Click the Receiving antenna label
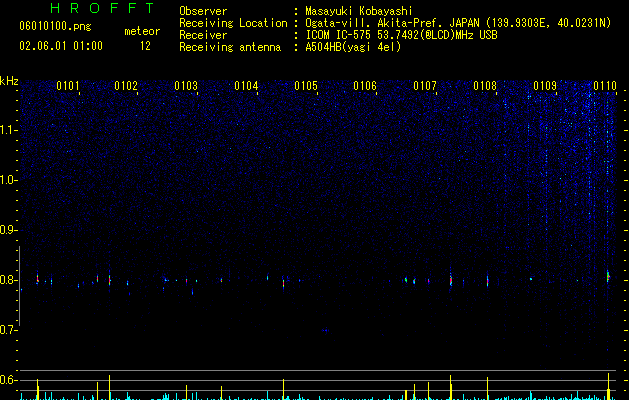The height and width of the screenshot is (400, 629). click(x=230, y=47)
